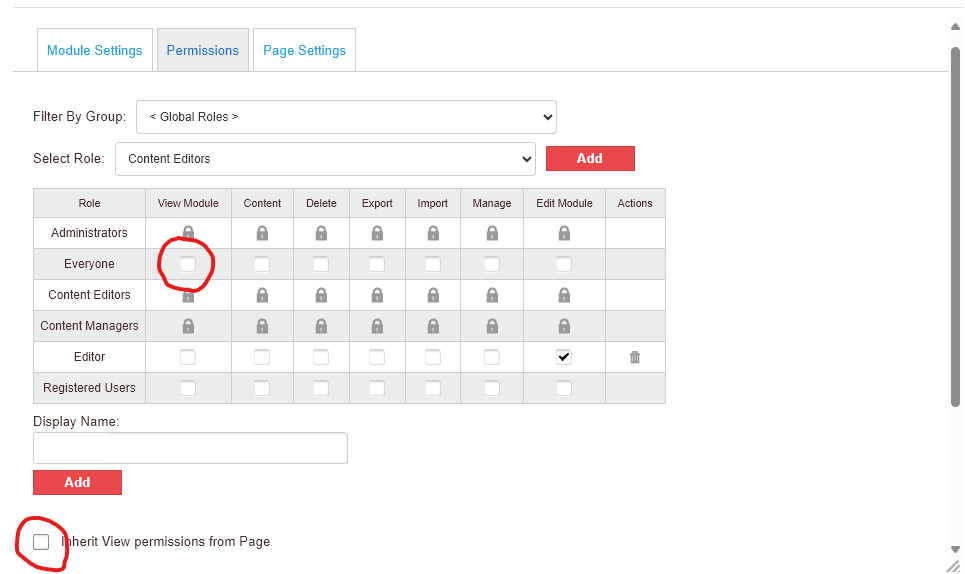Click Content Editors Import lock icon

[433, 295]
